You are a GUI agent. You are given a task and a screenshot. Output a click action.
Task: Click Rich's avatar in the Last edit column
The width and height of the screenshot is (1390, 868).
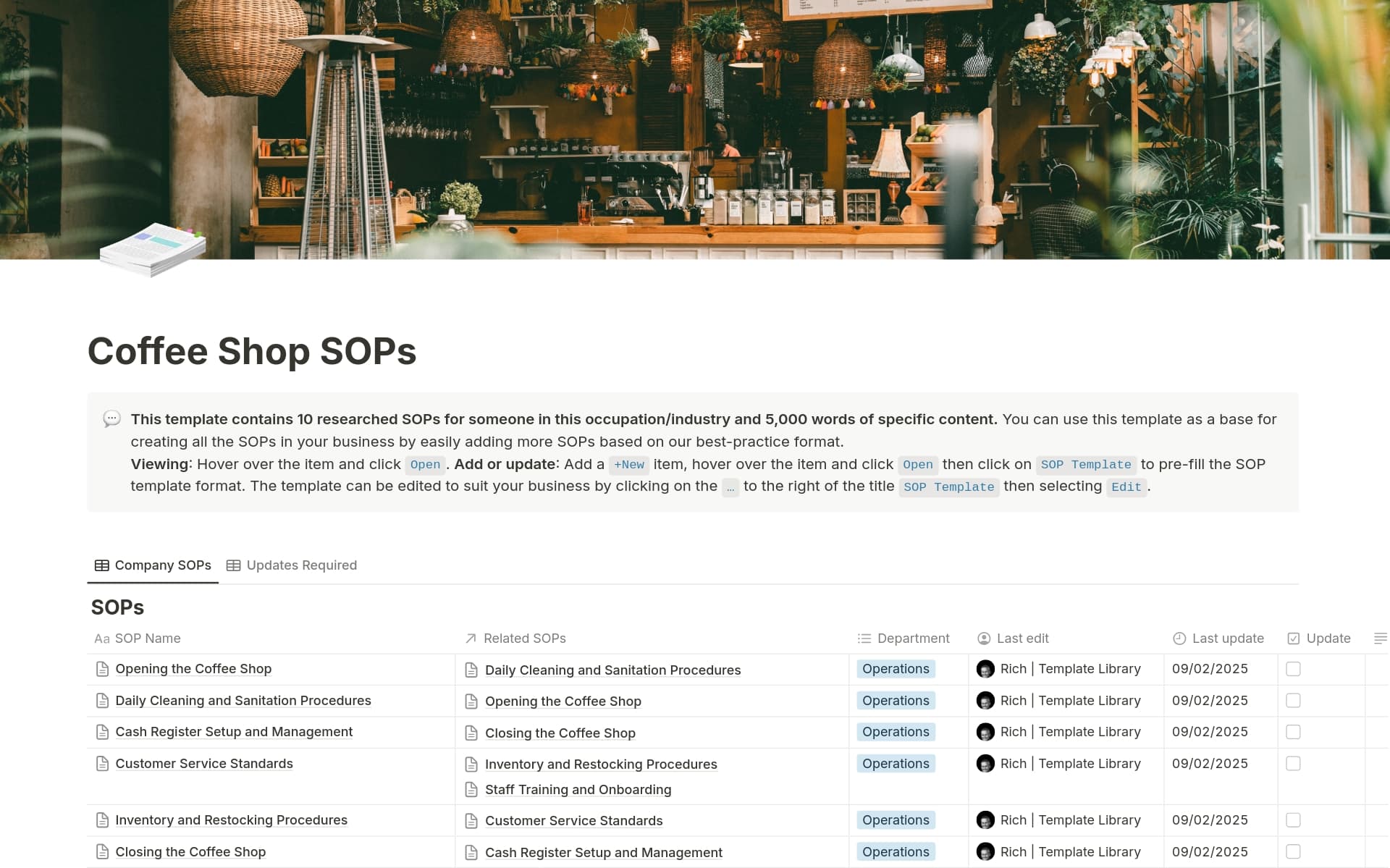point(985,669)
